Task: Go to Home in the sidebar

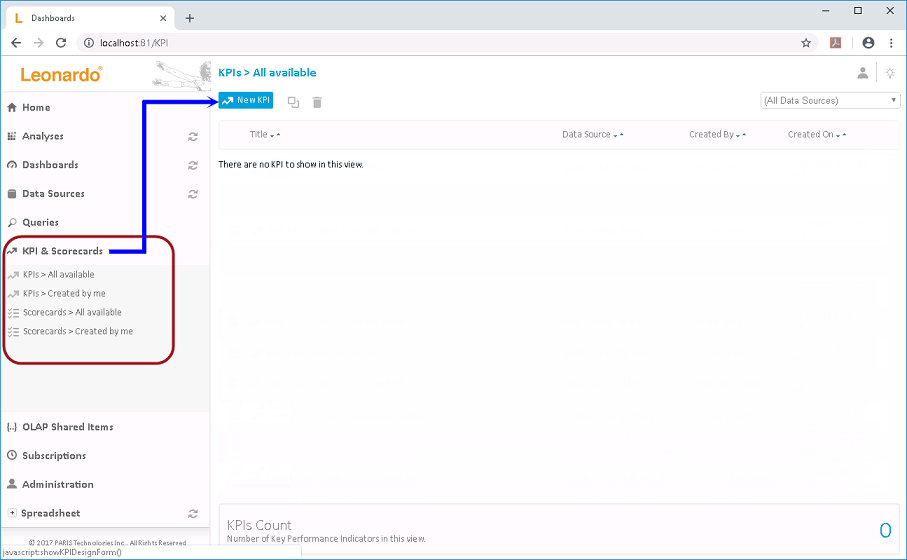Action: (x=36, y=108)
